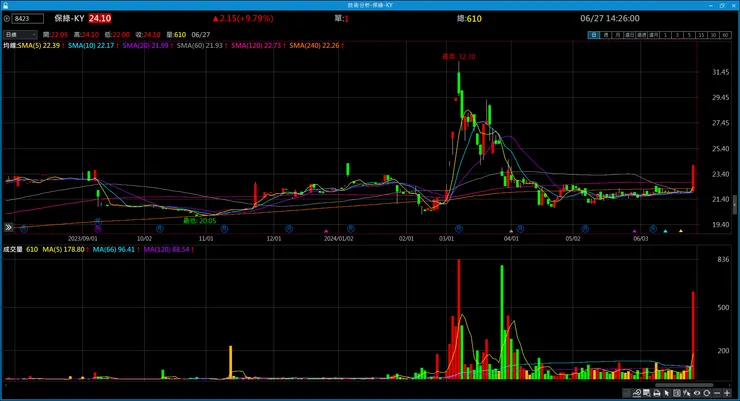
Task: Click the price change ▲2.15(+9.79%) text
Action: [243, 18]
